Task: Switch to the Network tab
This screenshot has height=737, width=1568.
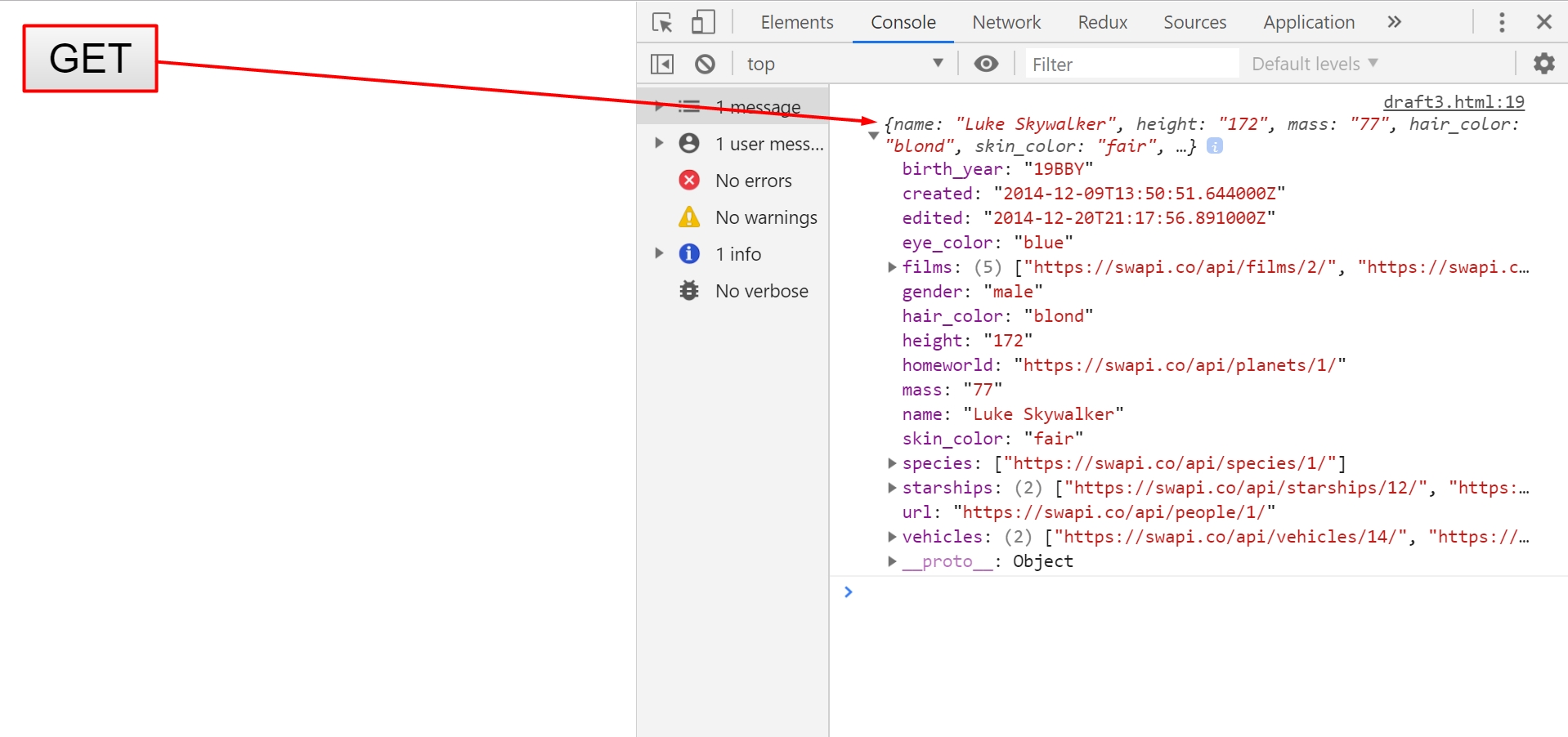Action: coord(1006,22)
